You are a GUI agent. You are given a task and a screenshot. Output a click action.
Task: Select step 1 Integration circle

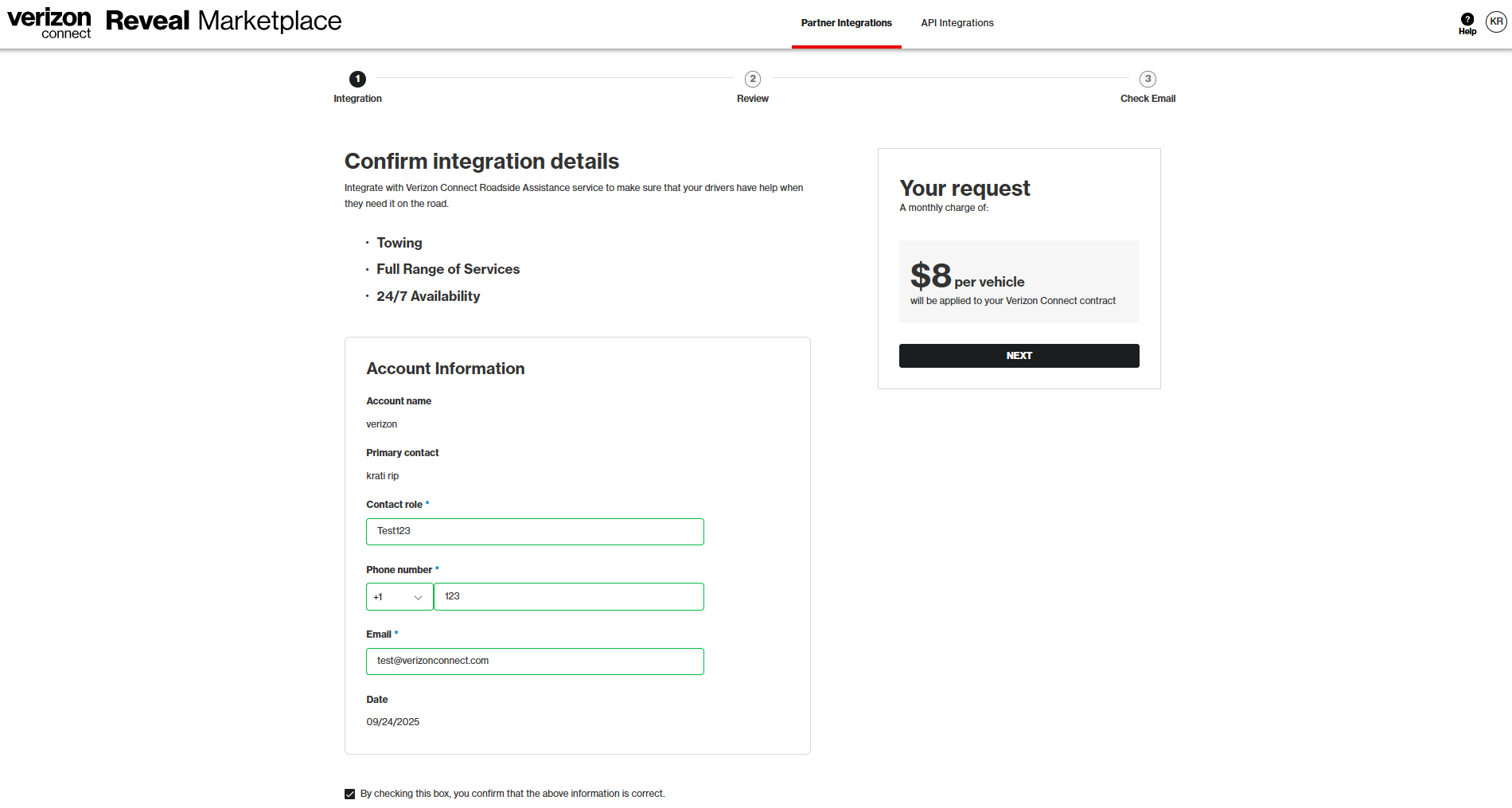pos(357,79)
